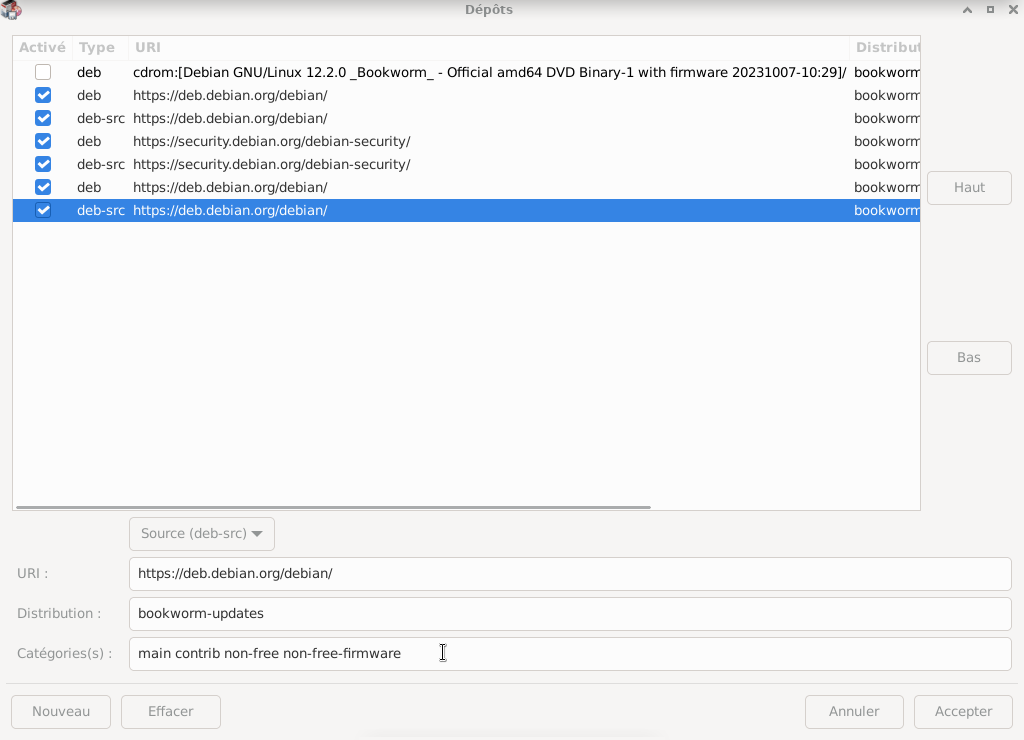Cancel changes with Annuler
This screenshot has width=1024, height=740.
point(854,711)
